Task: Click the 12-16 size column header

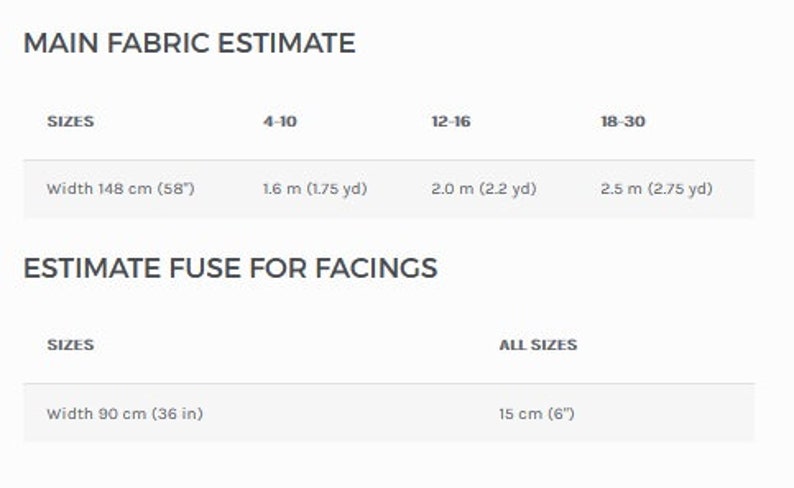Action: (451, 121)
